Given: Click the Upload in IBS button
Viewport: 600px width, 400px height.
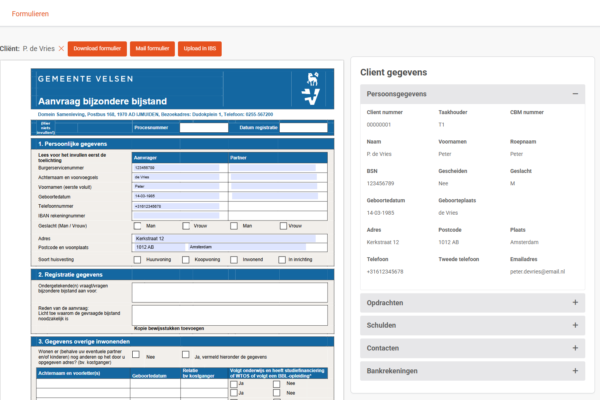Looking at the screenshot, I should point(200,49).
